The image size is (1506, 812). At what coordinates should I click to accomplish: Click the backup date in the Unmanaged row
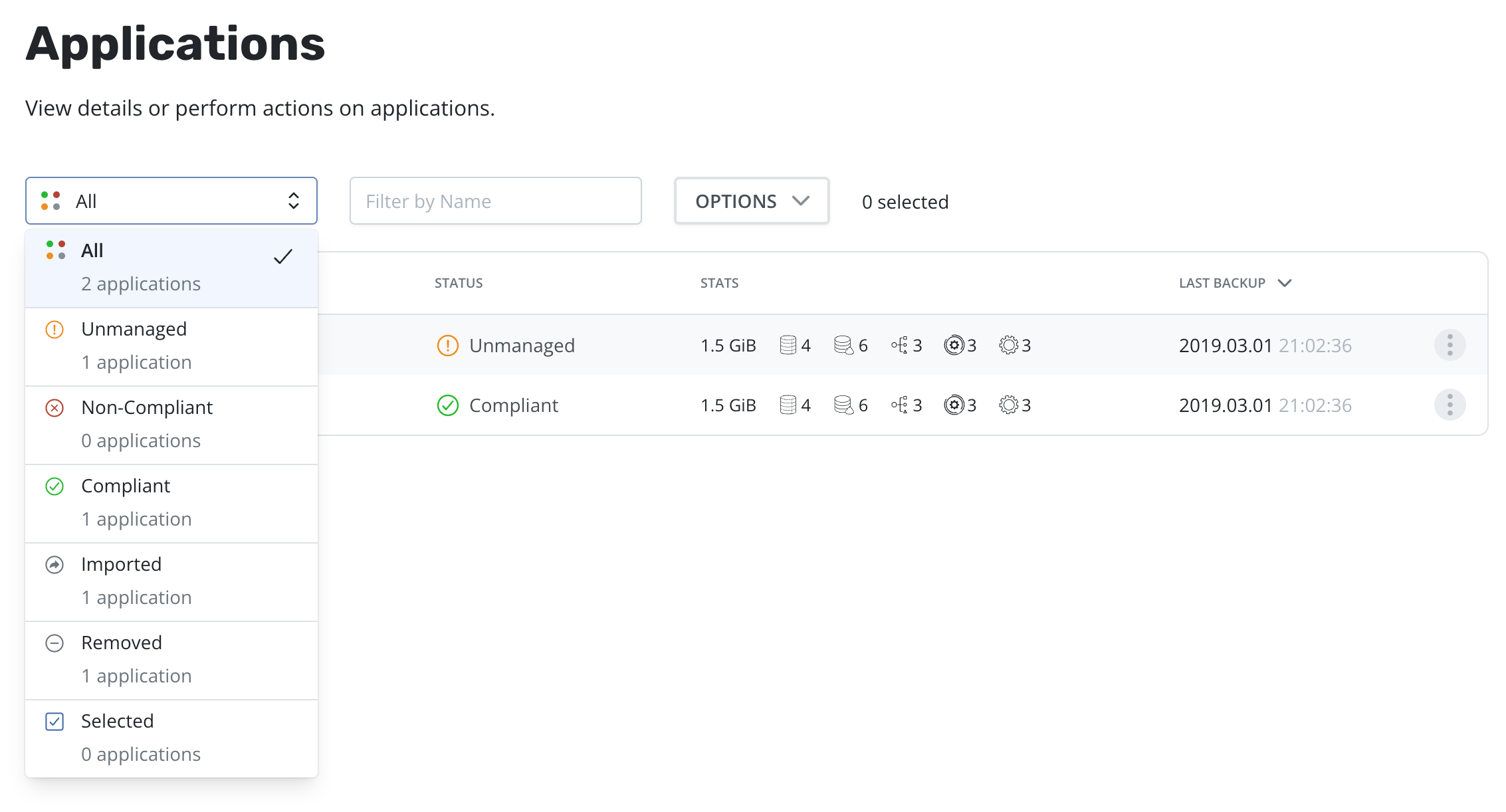click(x=1265, y=346)
